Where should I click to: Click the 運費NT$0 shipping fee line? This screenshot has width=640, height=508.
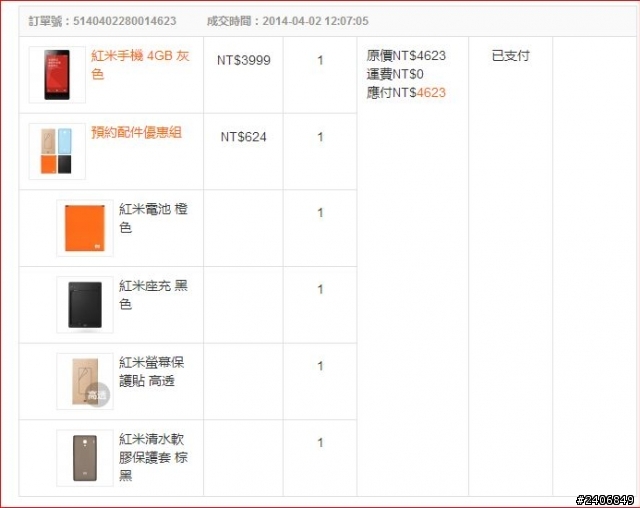pos(395,74)
